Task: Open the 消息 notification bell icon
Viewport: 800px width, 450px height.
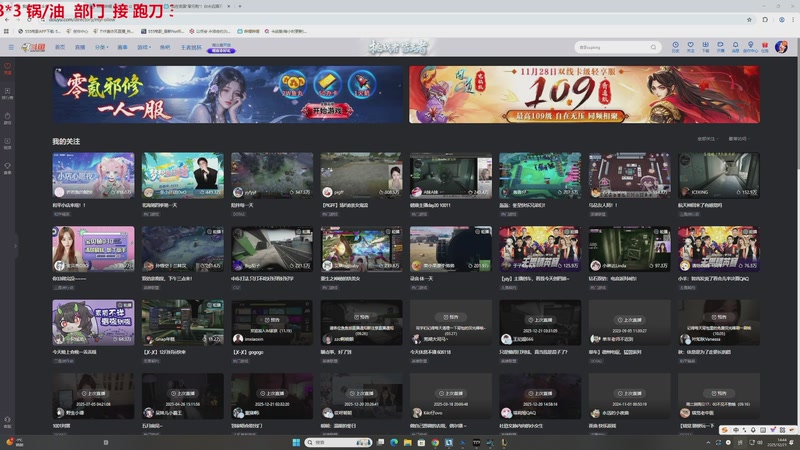Action: click(735, 47)
